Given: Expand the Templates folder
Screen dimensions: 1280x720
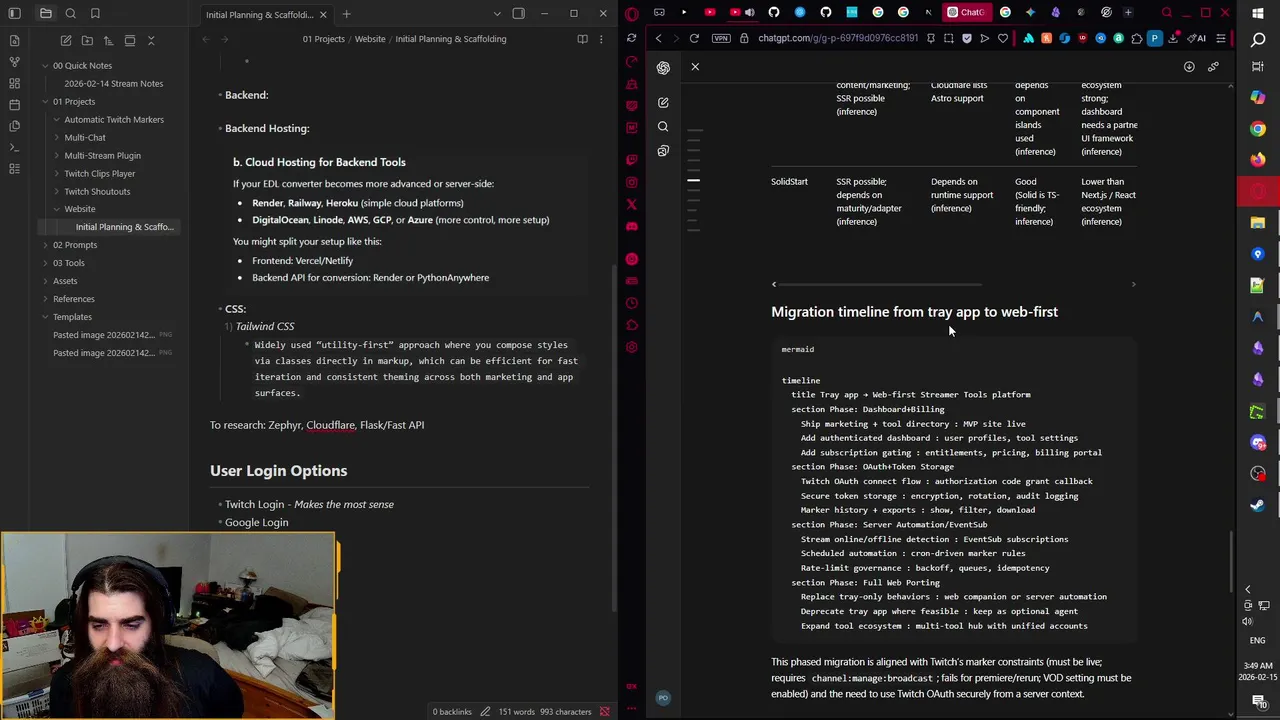Looking at the screenshot, I should coord(45,316).
